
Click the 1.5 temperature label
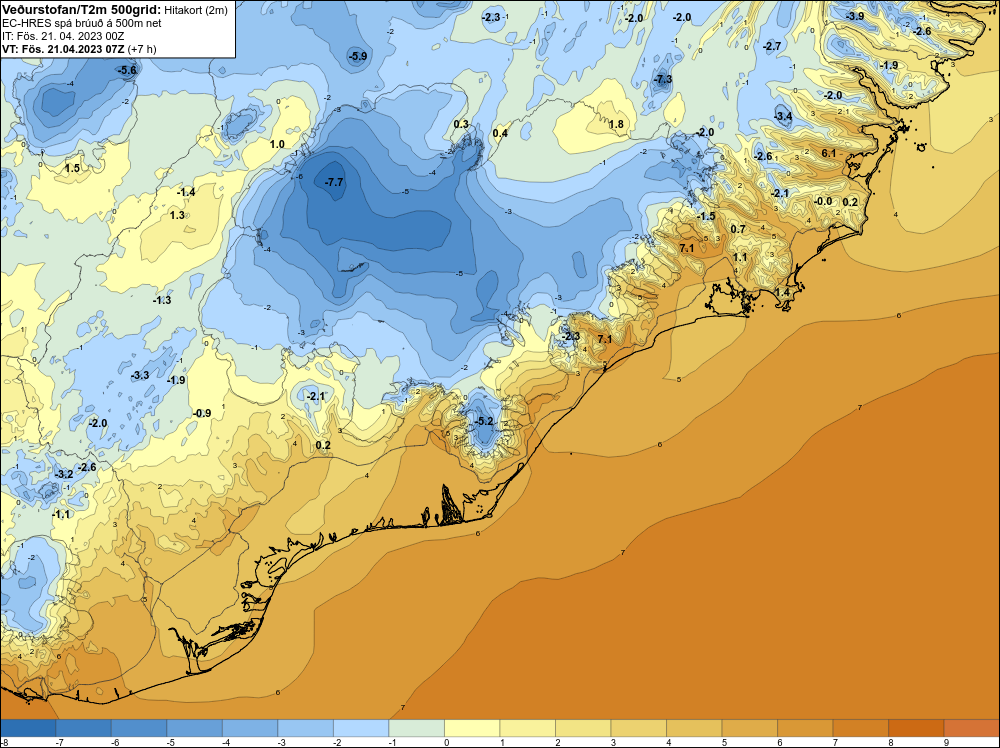click(72, 168)
